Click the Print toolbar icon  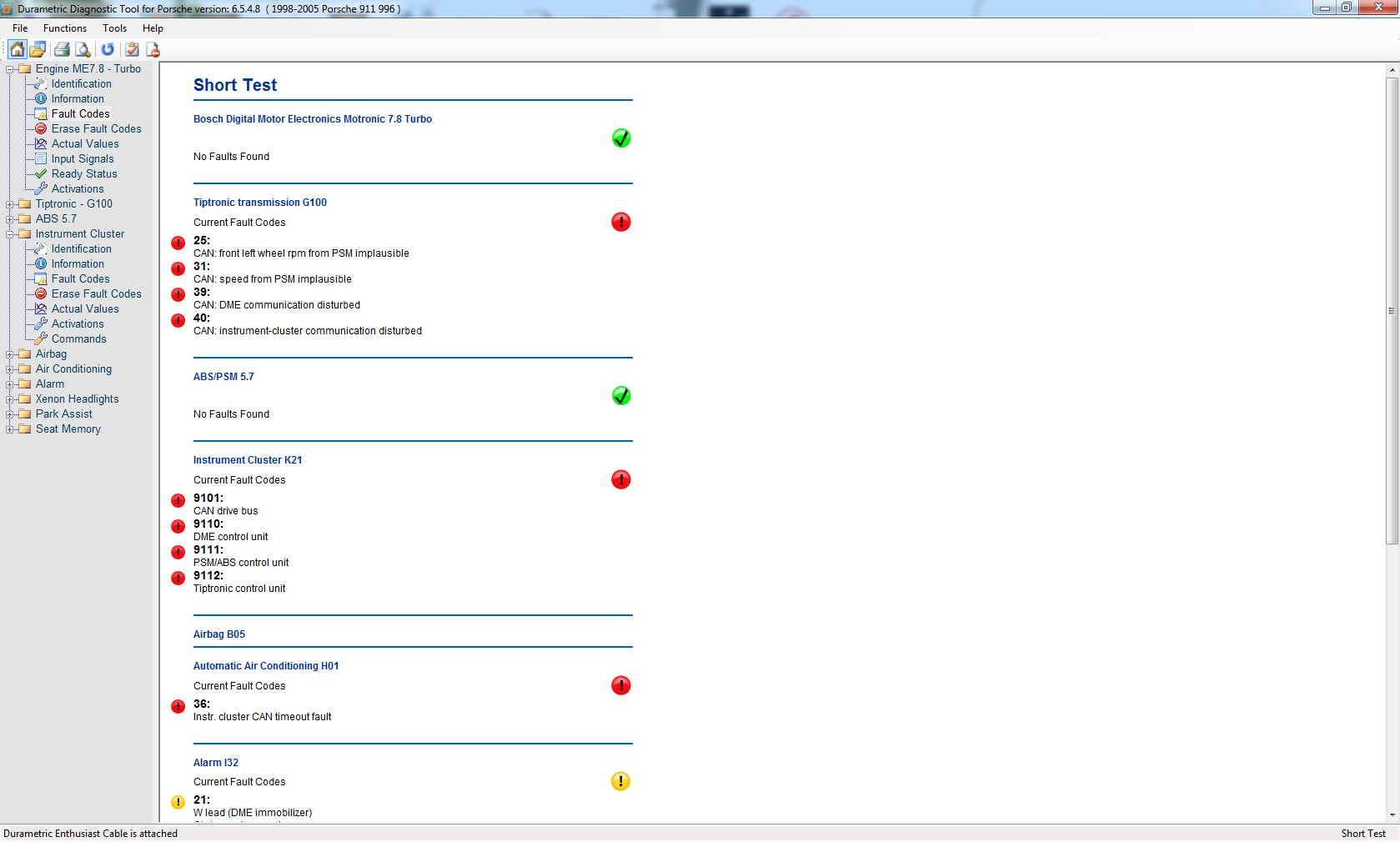coord(62,49)
